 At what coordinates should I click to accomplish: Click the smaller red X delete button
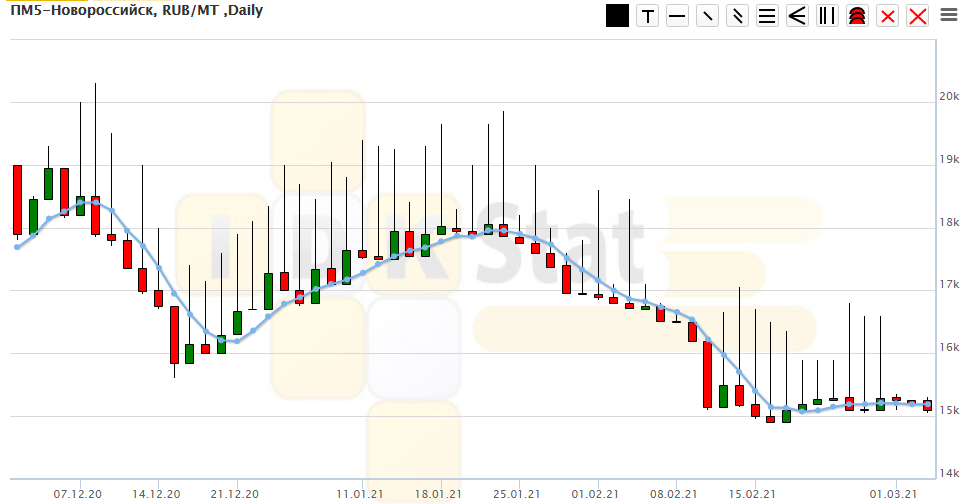[x=887, y=16]
